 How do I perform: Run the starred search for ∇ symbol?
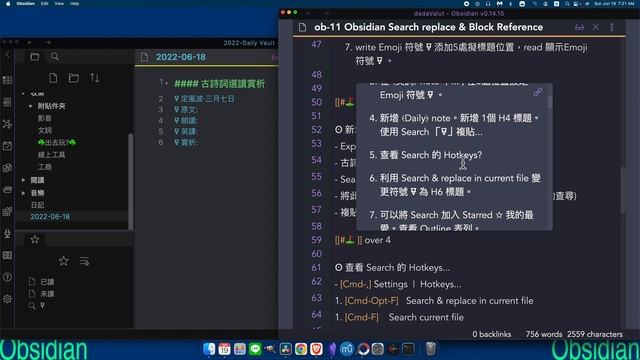pyautogui.click(x=42, y=305)
